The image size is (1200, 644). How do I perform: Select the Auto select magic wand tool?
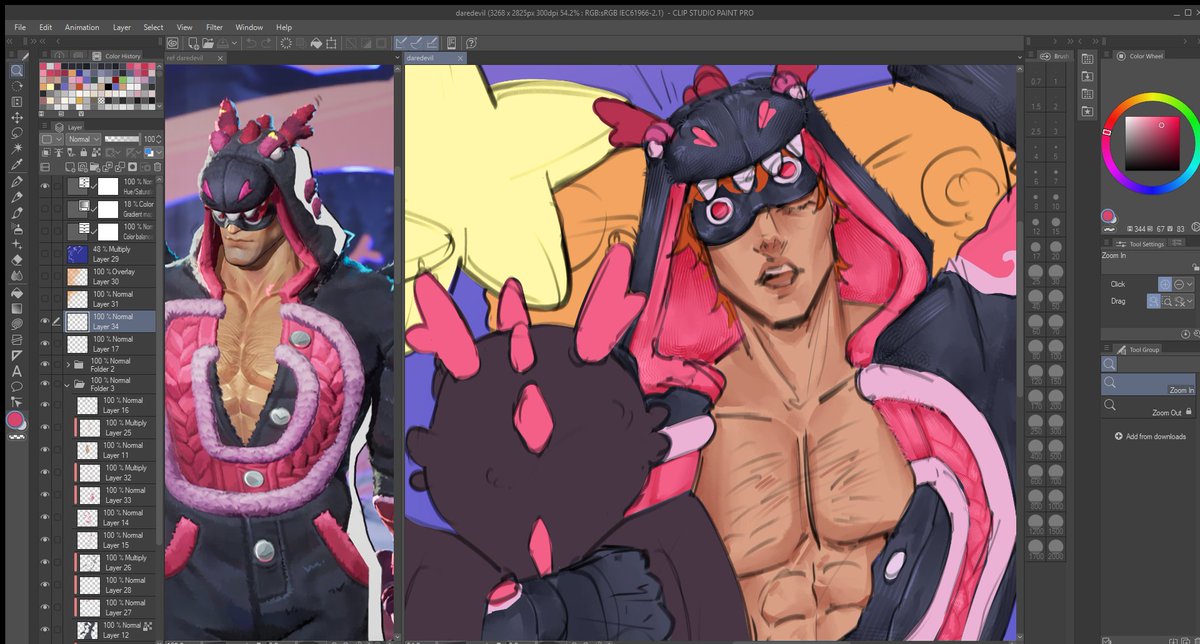point(17,148)
